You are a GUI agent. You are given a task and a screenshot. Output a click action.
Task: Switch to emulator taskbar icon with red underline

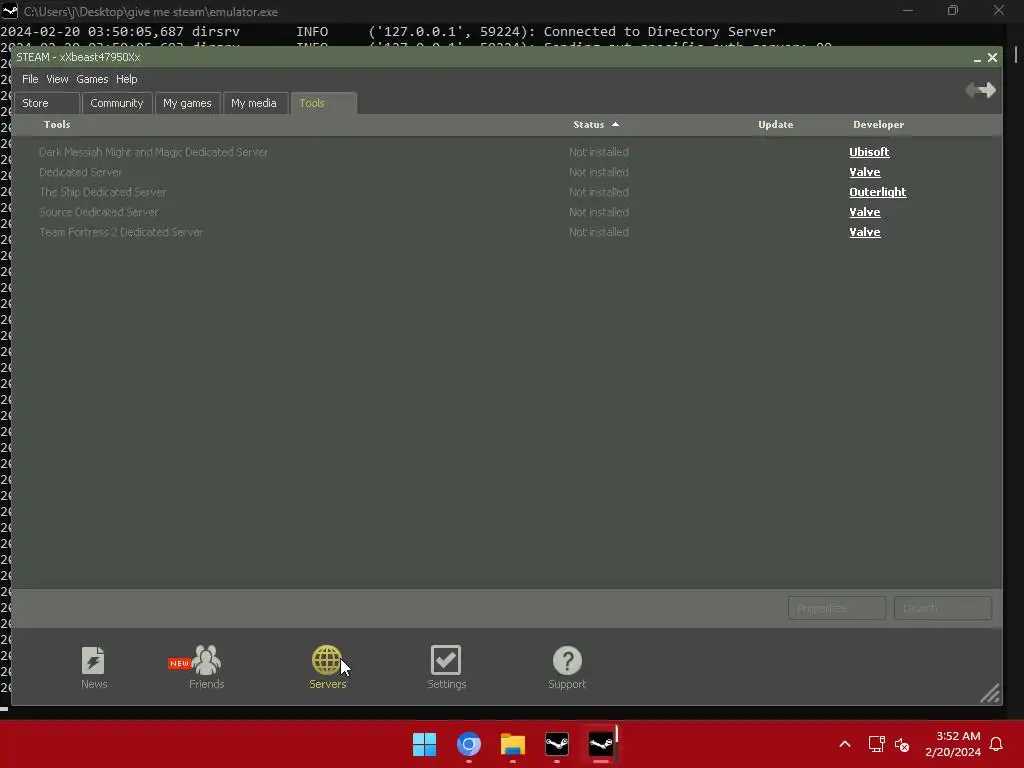click(601, 744)
